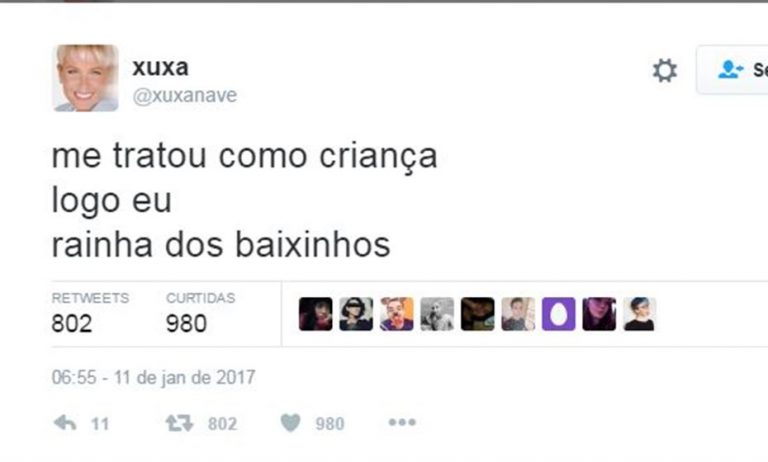Retweet using the retweet arrows icon
Screen dimensions: 768x462
pos(180,423)
